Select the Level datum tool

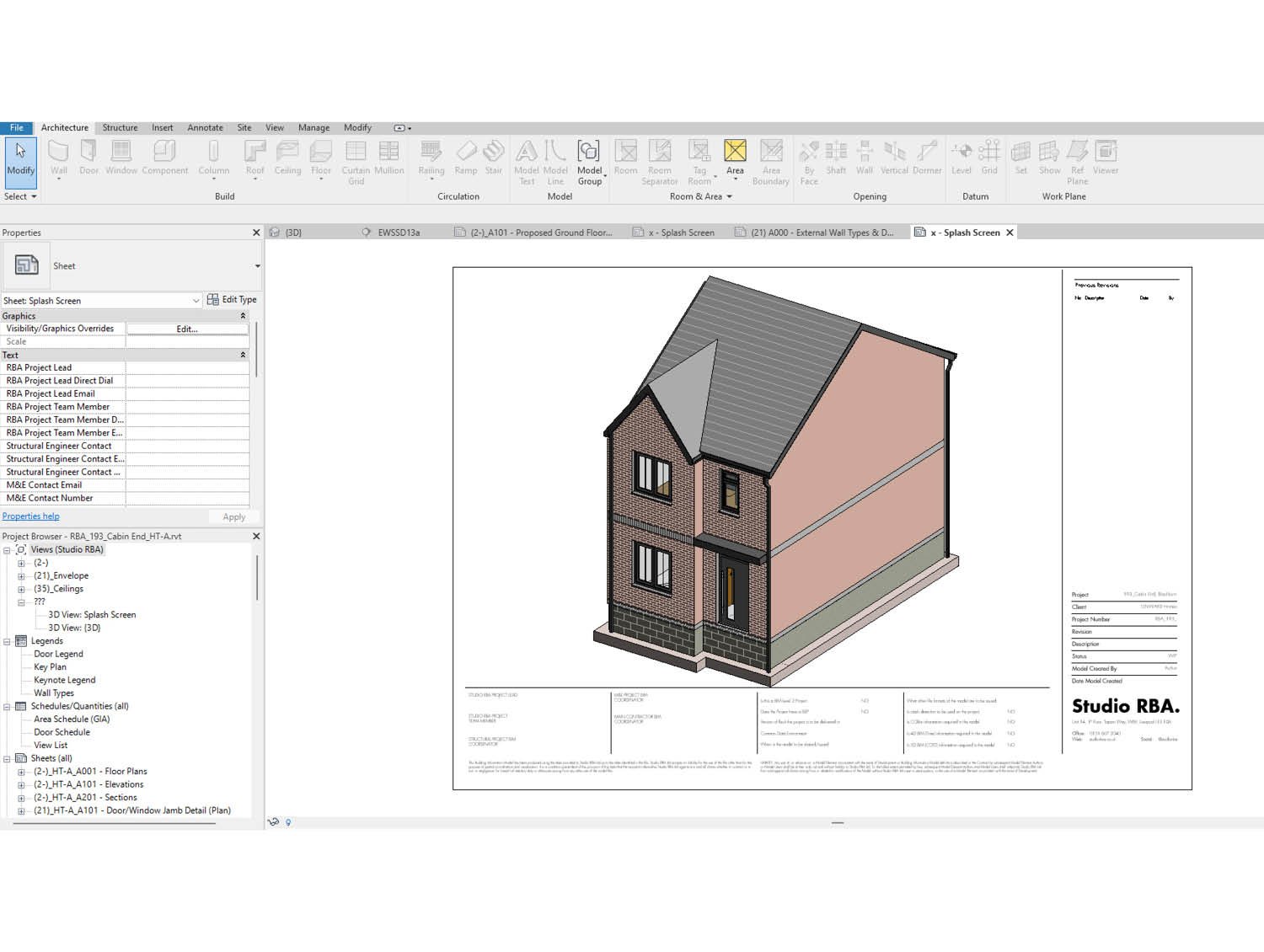[x=961, y=160]
